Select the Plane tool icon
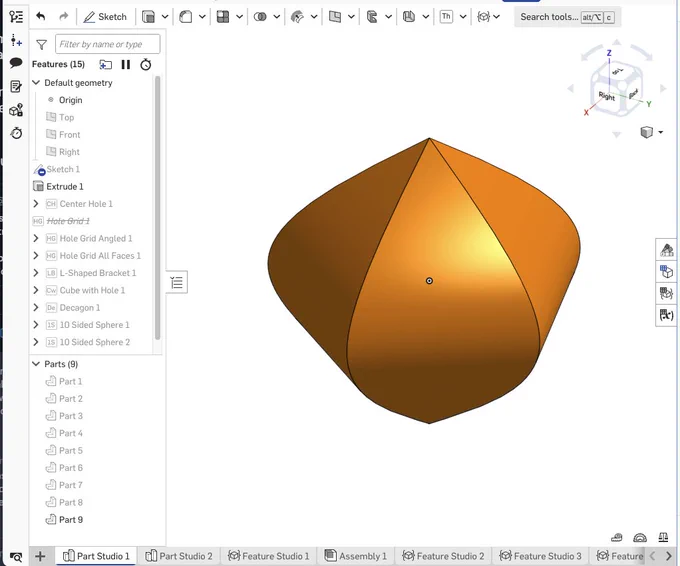The image size is (680, 566). [x=335, y=17]
